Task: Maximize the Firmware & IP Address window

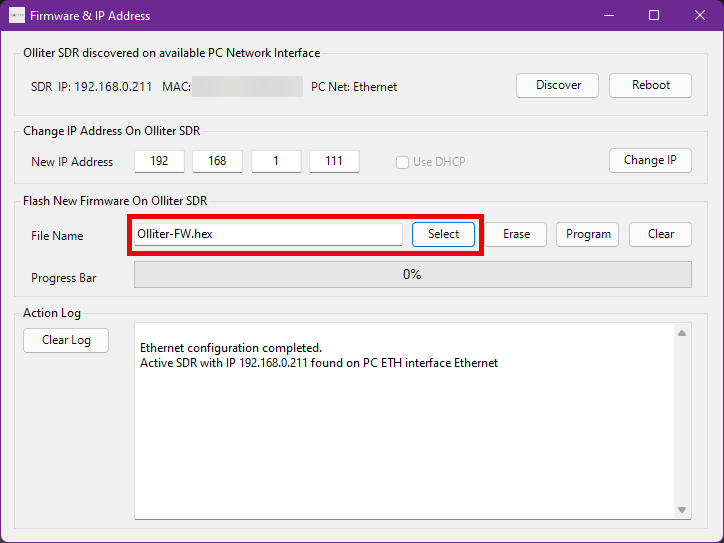Action: [654, 16]
